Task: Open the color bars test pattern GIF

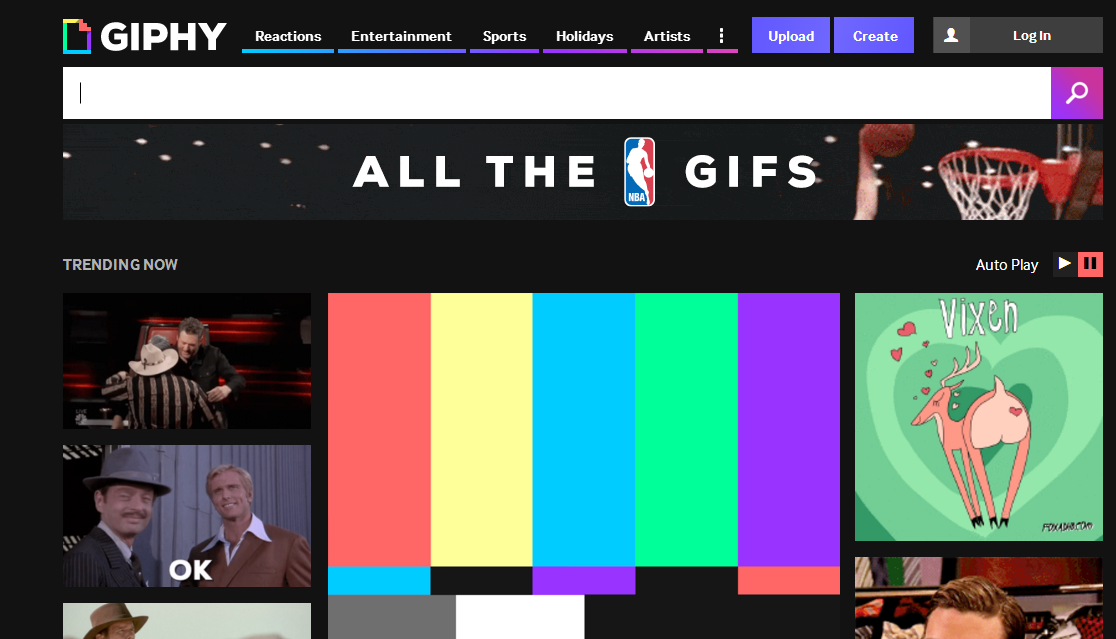Action: coord(584,466)
